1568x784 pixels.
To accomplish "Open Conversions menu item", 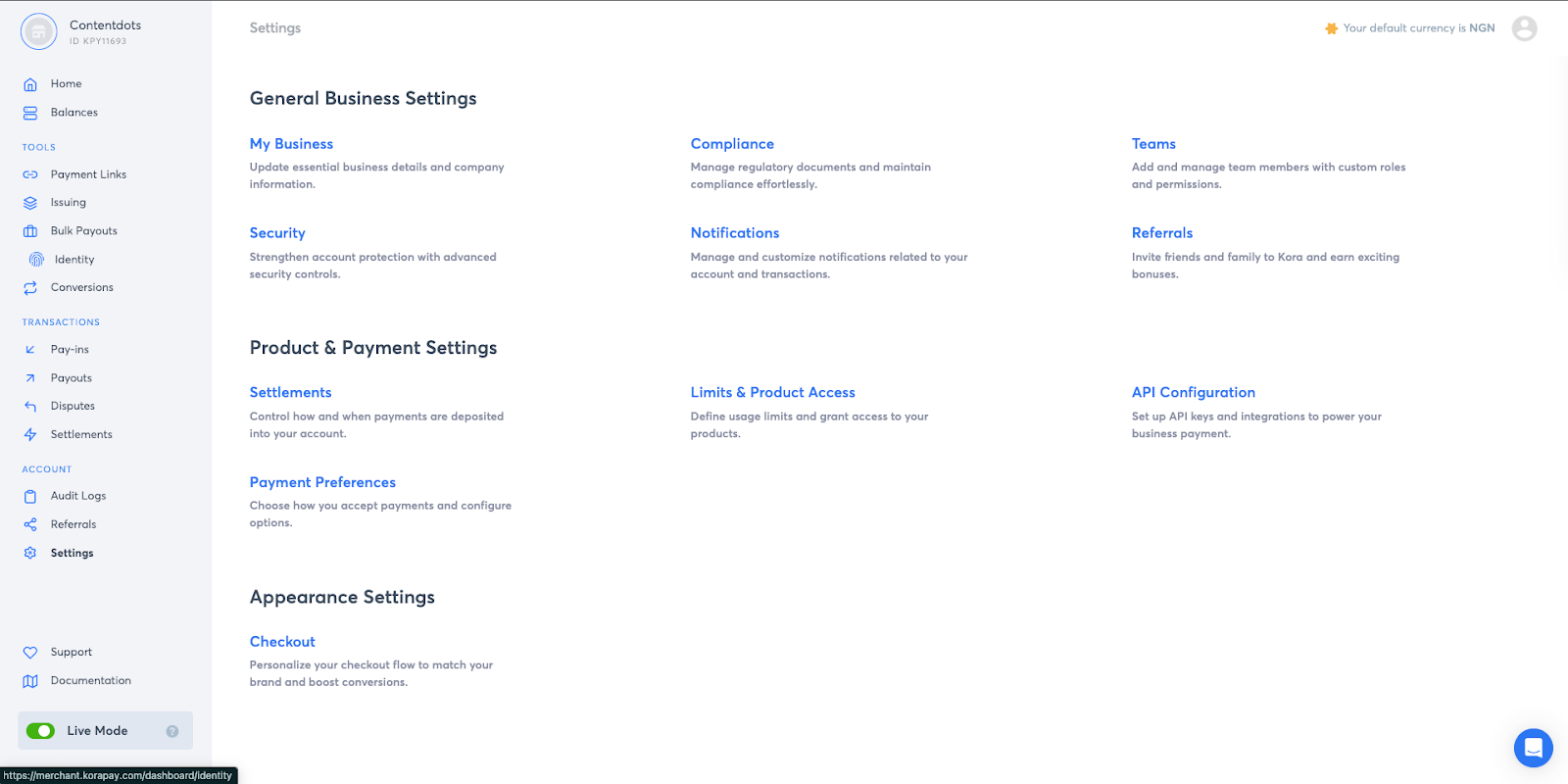I will tap(82, 288).
